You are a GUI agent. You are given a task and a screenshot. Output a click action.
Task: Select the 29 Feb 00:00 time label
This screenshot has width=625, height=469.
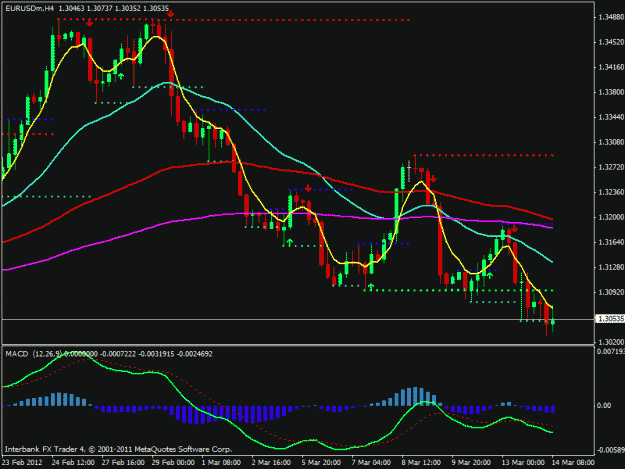click(173, 463)
